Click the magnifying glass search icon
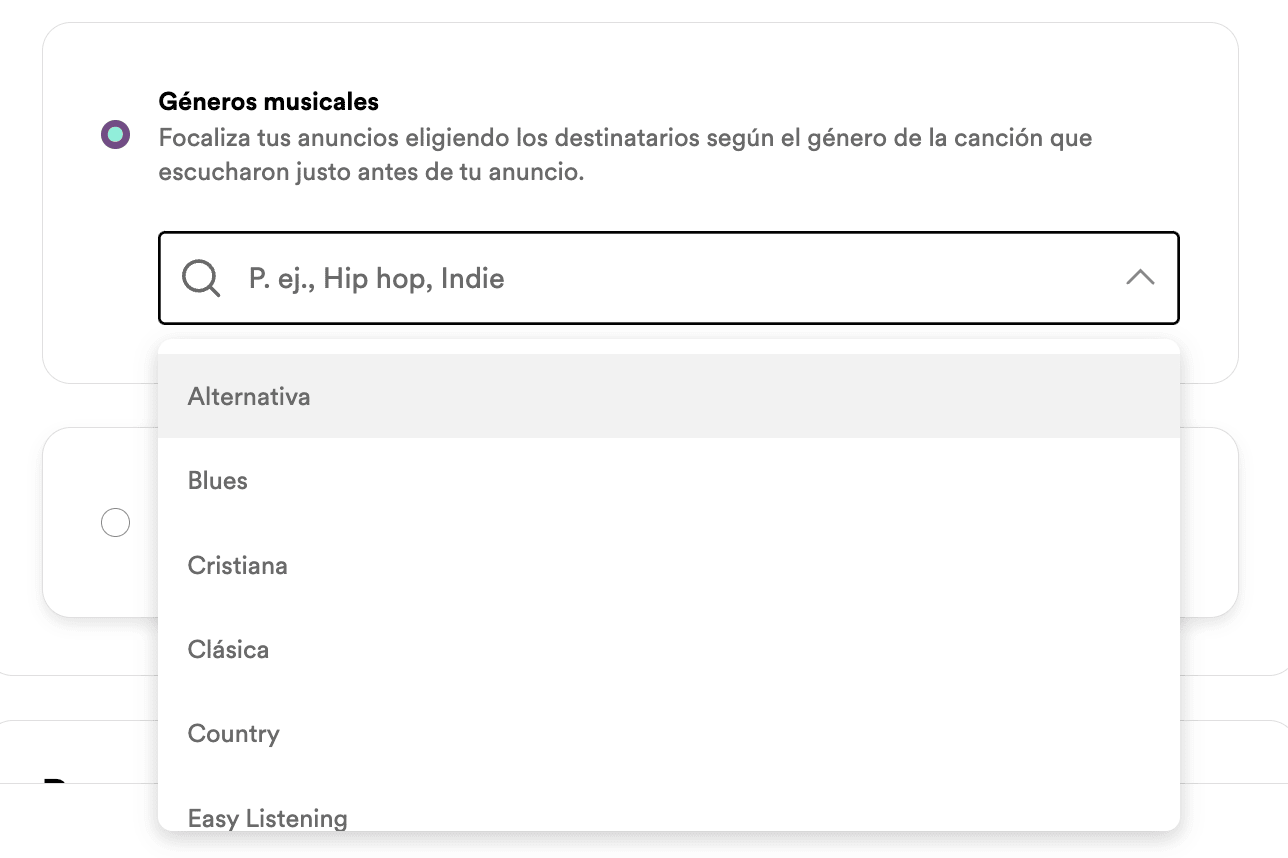1288x858 pixels. point(199,278)
